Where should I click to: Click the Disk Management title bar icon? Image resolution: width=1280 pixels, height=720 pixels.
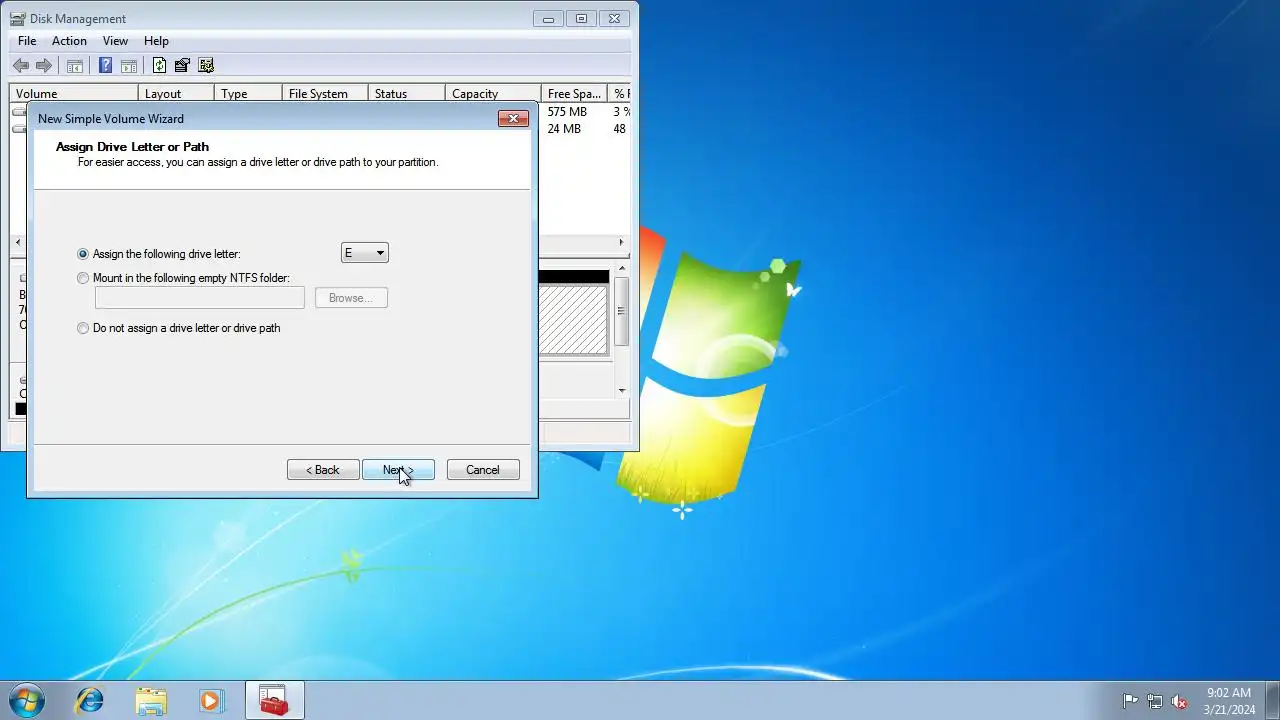[x=18, y=18]
